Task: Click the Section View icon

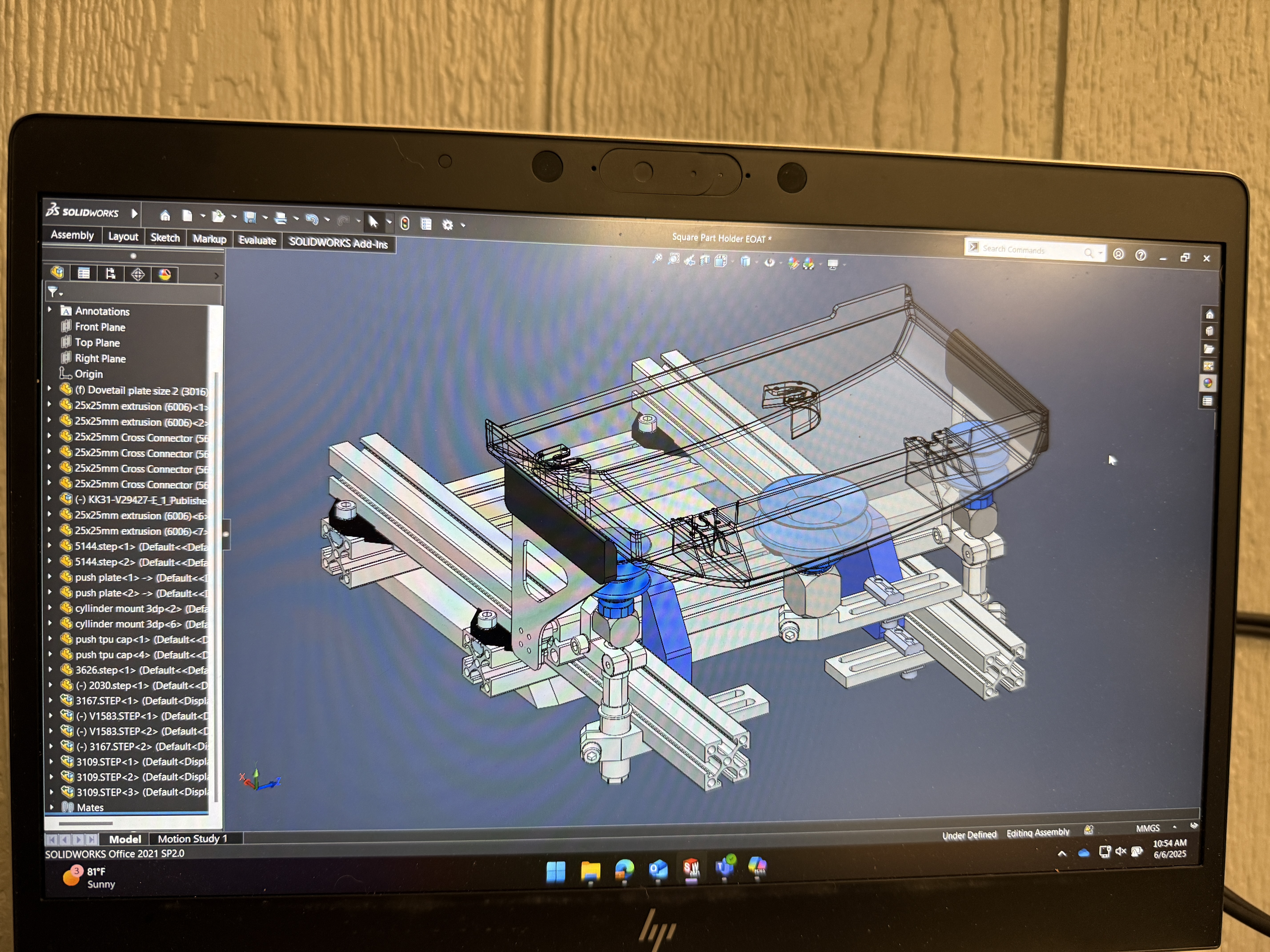Action: pos(705,260)
